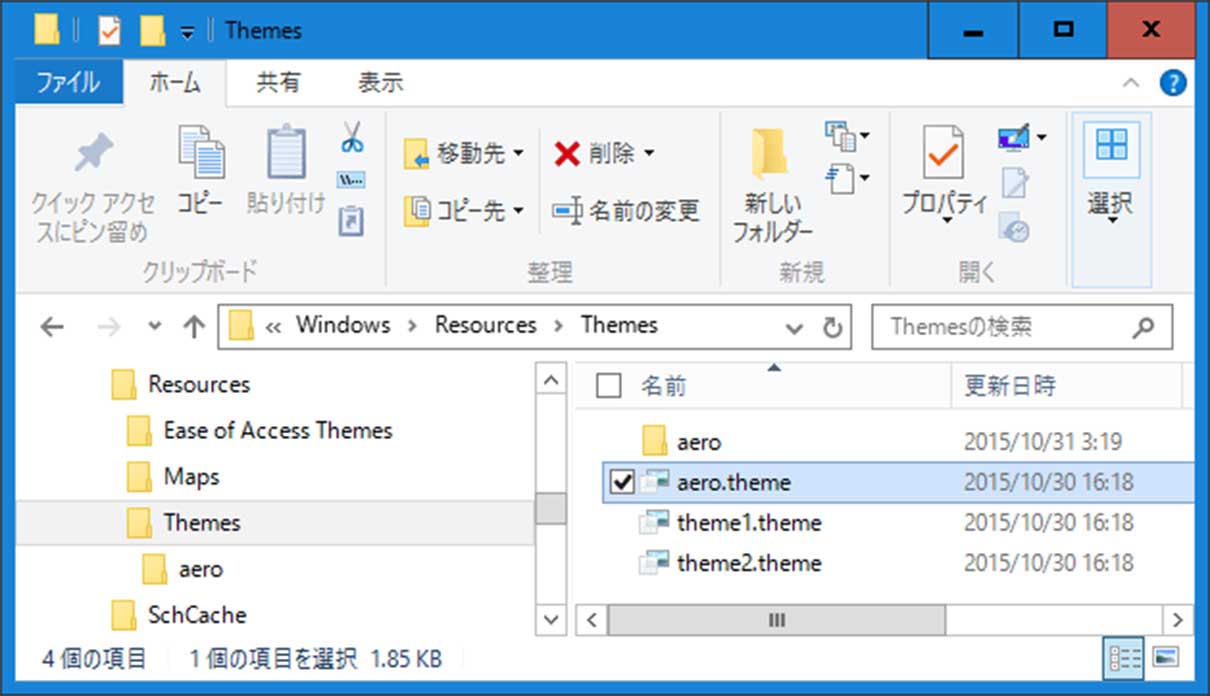Switch to large icons view in status bar
This screenshot has height=696, width=1210.
1165,658
